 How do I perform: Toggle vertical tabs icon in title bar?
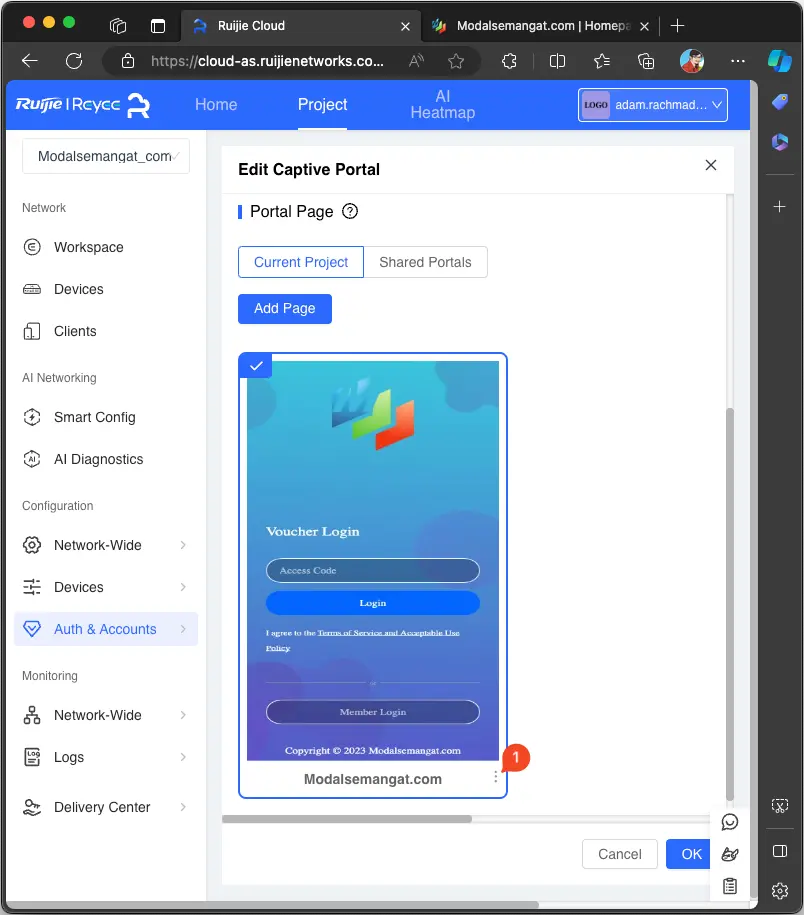[x=158, y=26]
